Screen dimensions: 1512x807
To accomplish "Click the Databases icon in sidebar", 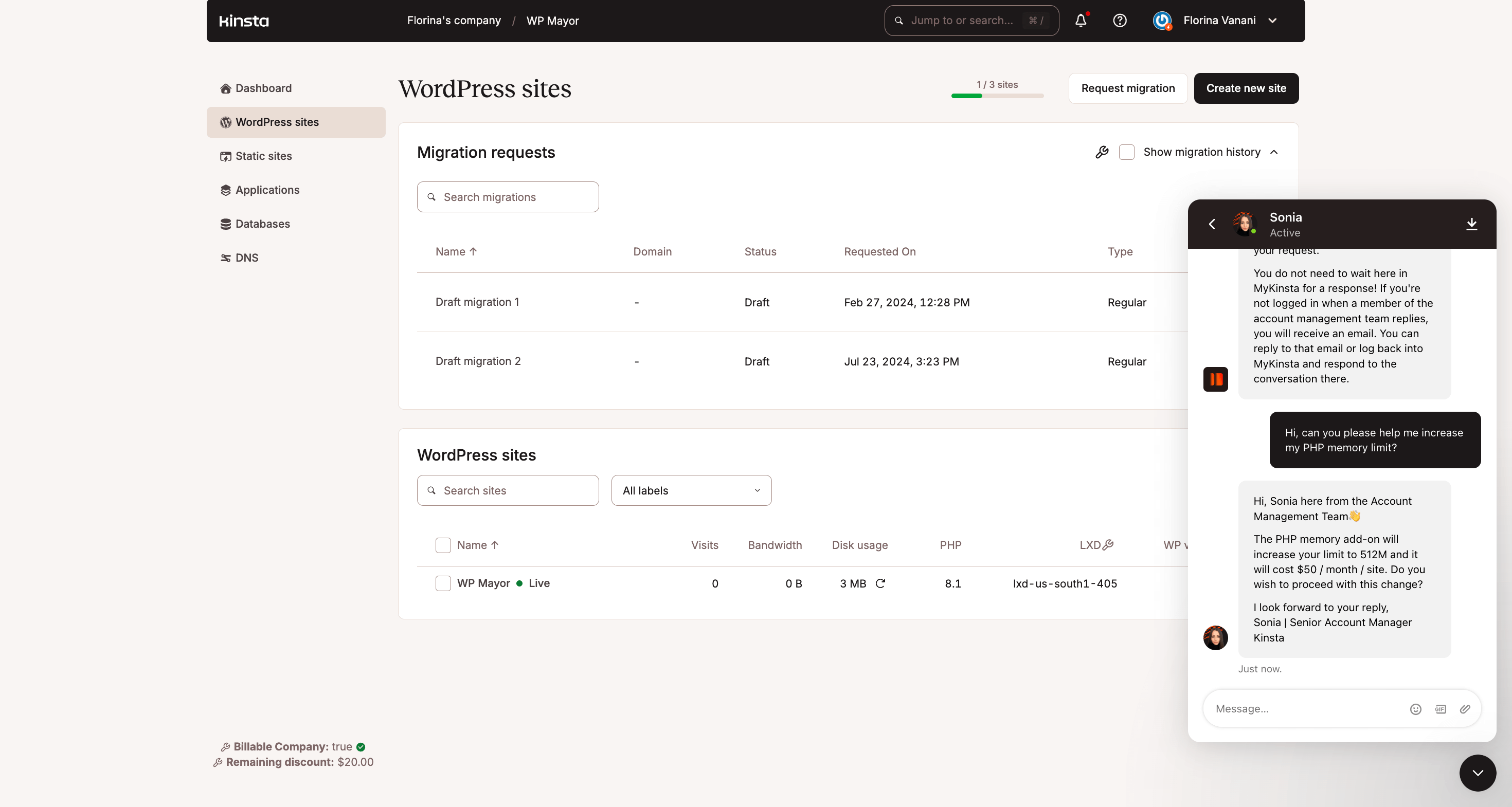I will (225, 224).
